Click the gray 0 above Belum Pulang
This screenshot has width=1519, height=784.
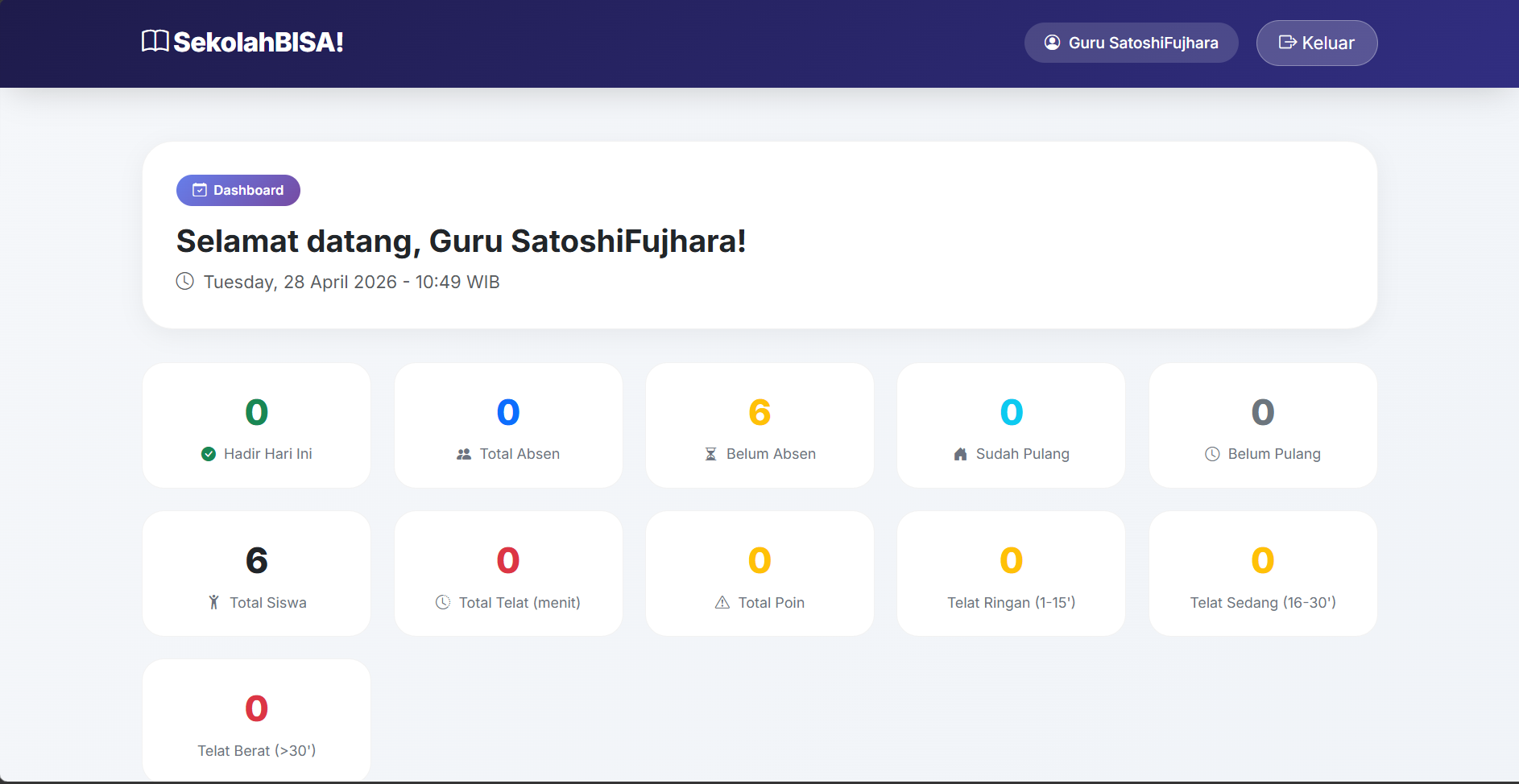coord(1263,412)
